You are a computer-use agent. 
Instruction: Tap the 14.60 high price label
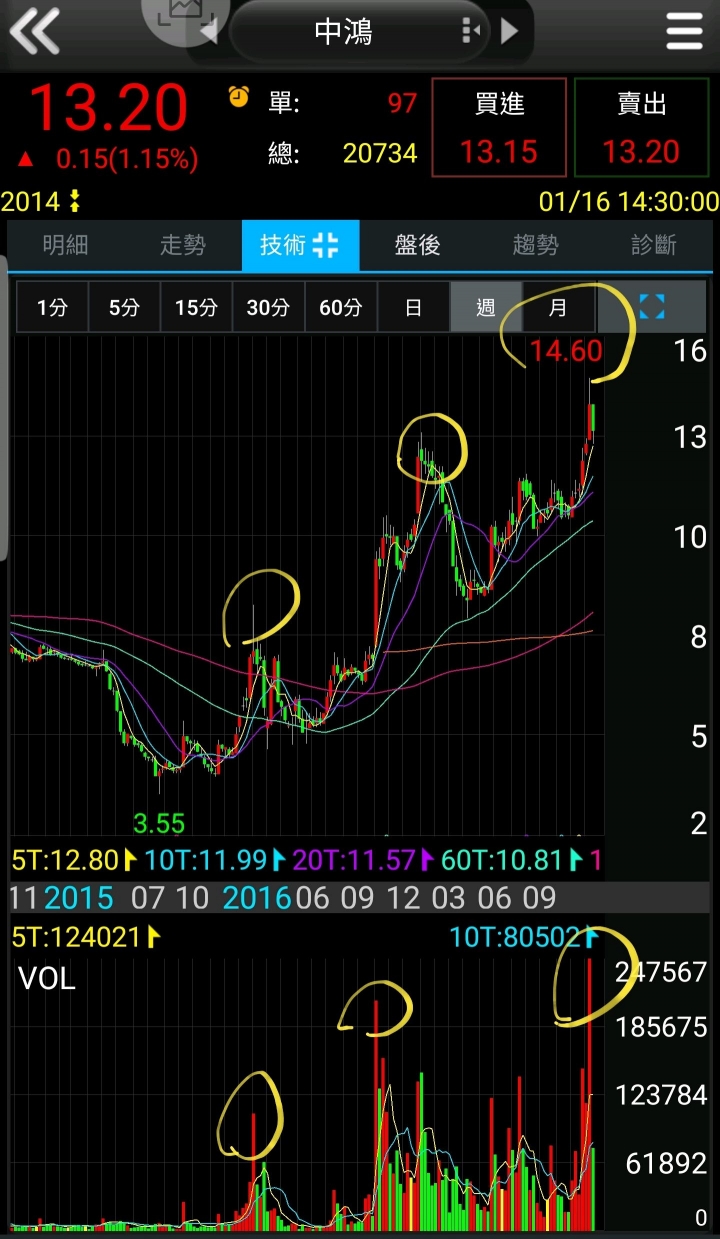(x=566, y=350)
